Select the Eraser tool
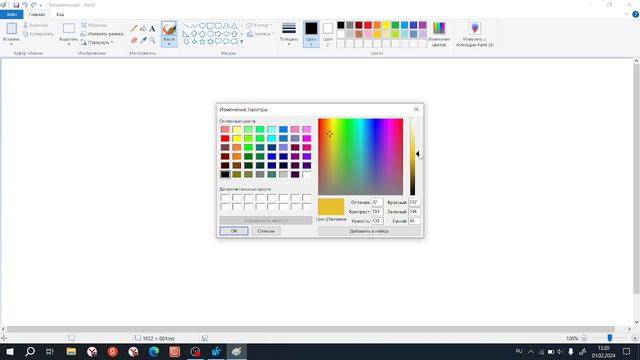The height and width of the screenshot is (360, 640). click(x=134, y=40)
